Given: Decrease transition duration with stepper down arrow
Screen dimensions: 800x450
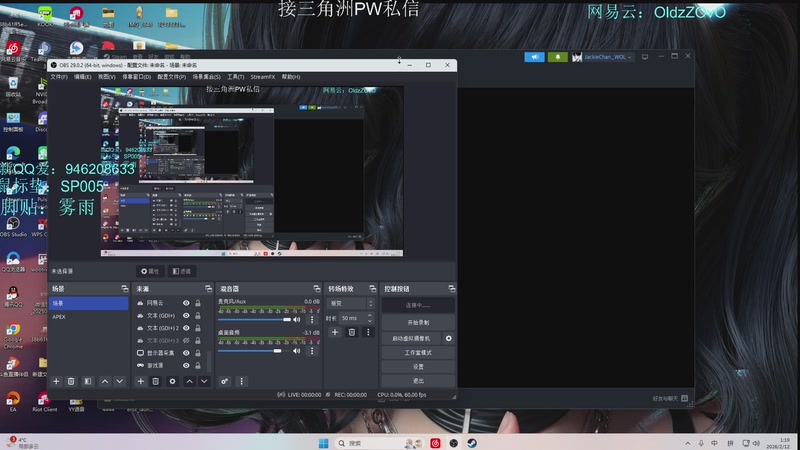Looking at the screenshot, I should pyautogui.click(x=370, y=321).
